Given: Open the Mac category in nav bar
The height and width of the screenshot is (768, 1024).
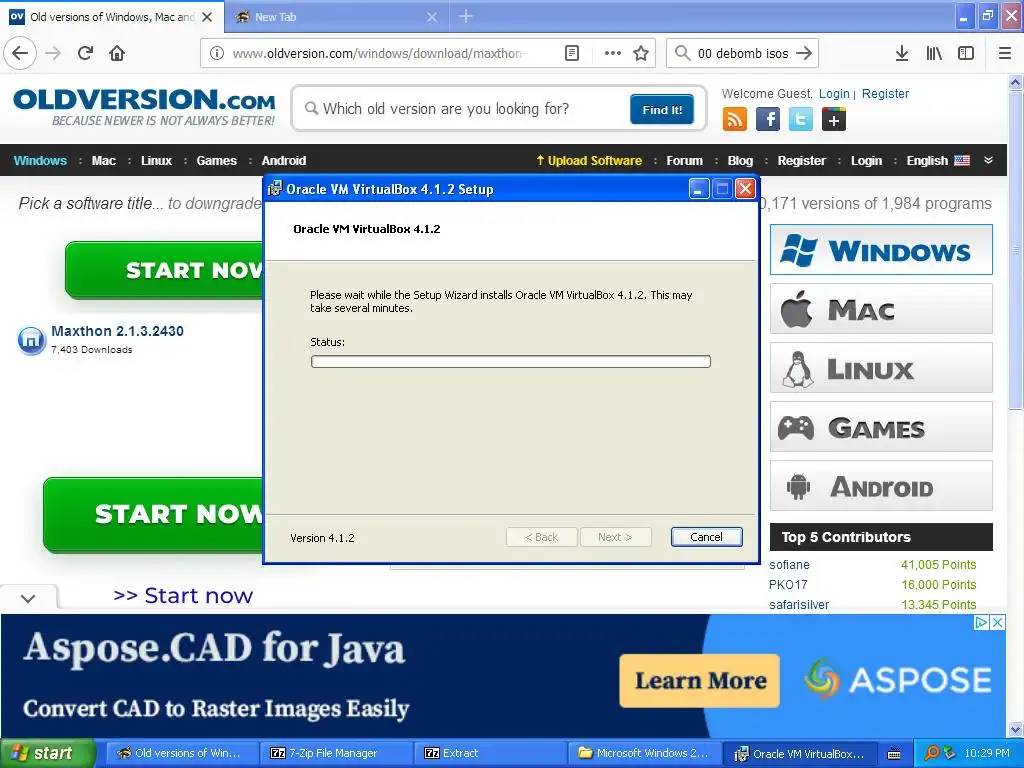Looking at the screenshot, I should (x=103, y=161).
